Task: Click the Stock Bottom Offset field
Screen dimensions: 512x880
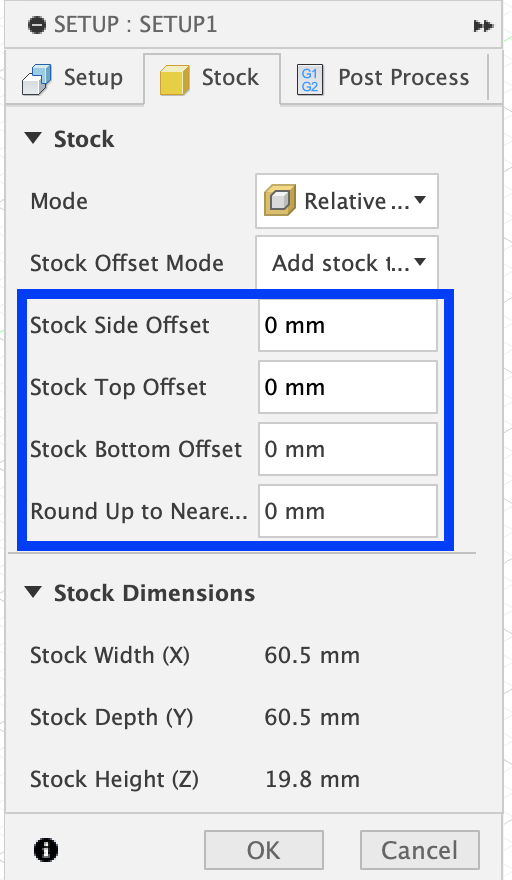Action: (348, 449)
